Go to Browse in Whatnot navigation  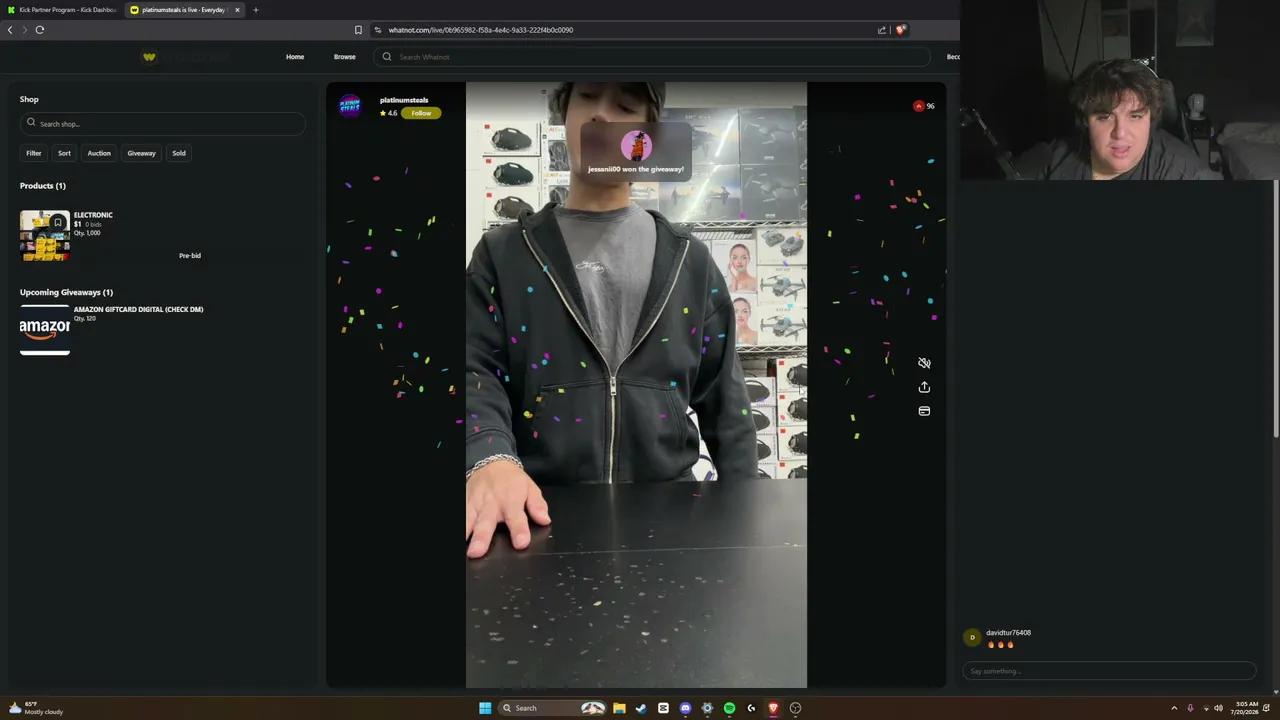pyautogui.click(x=345, y=57)
